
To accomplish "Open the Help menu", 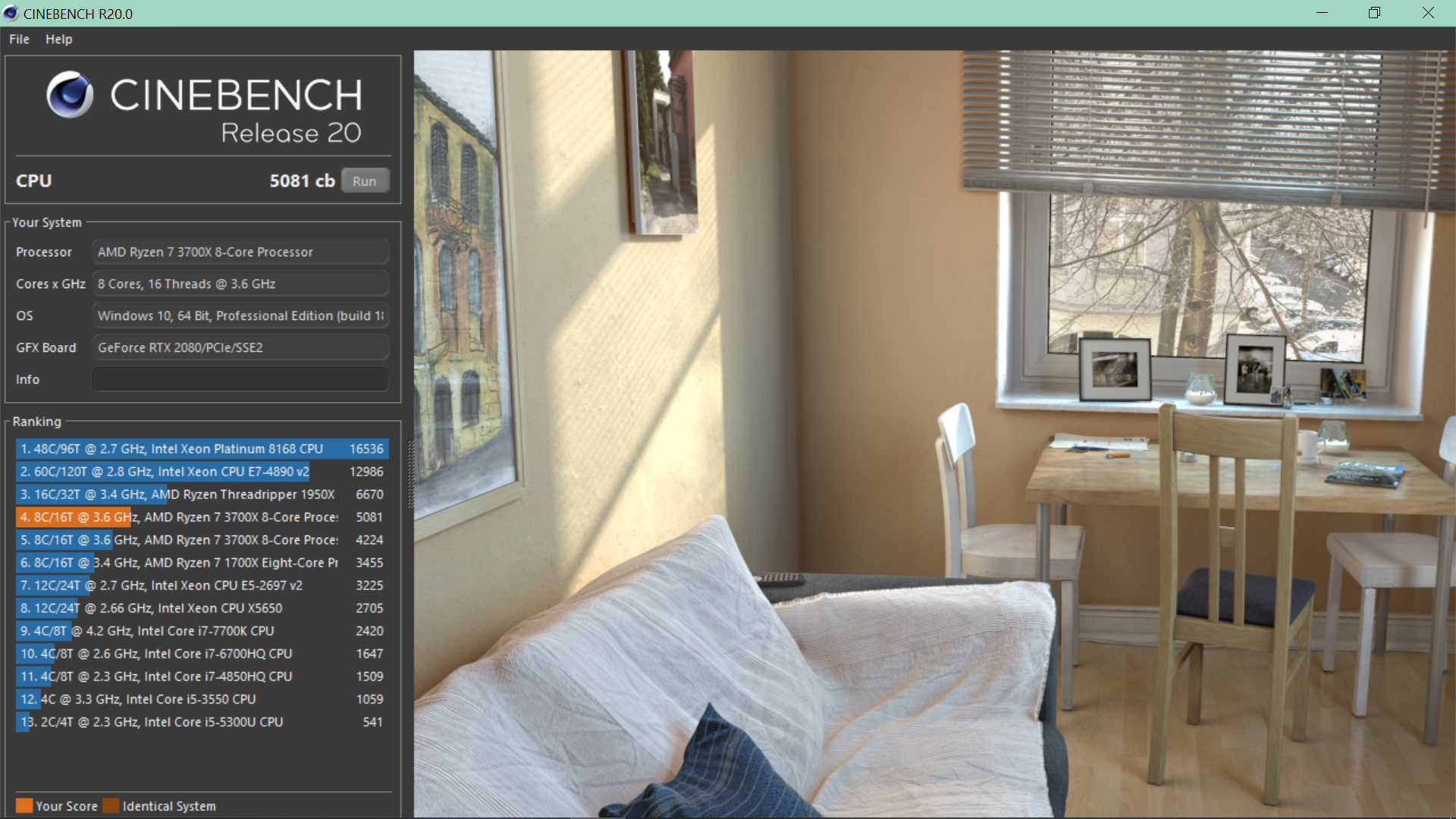I will [x=58, y=39].
